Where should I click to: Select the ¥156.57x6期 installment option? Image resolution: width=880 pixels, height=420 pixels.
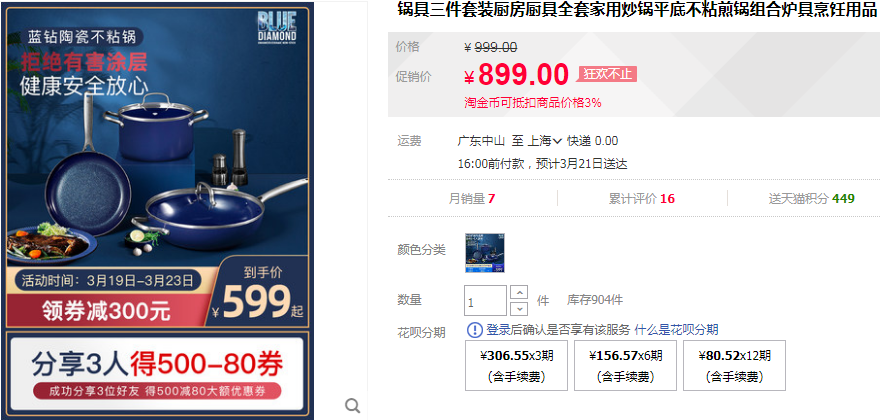(625, 366)
